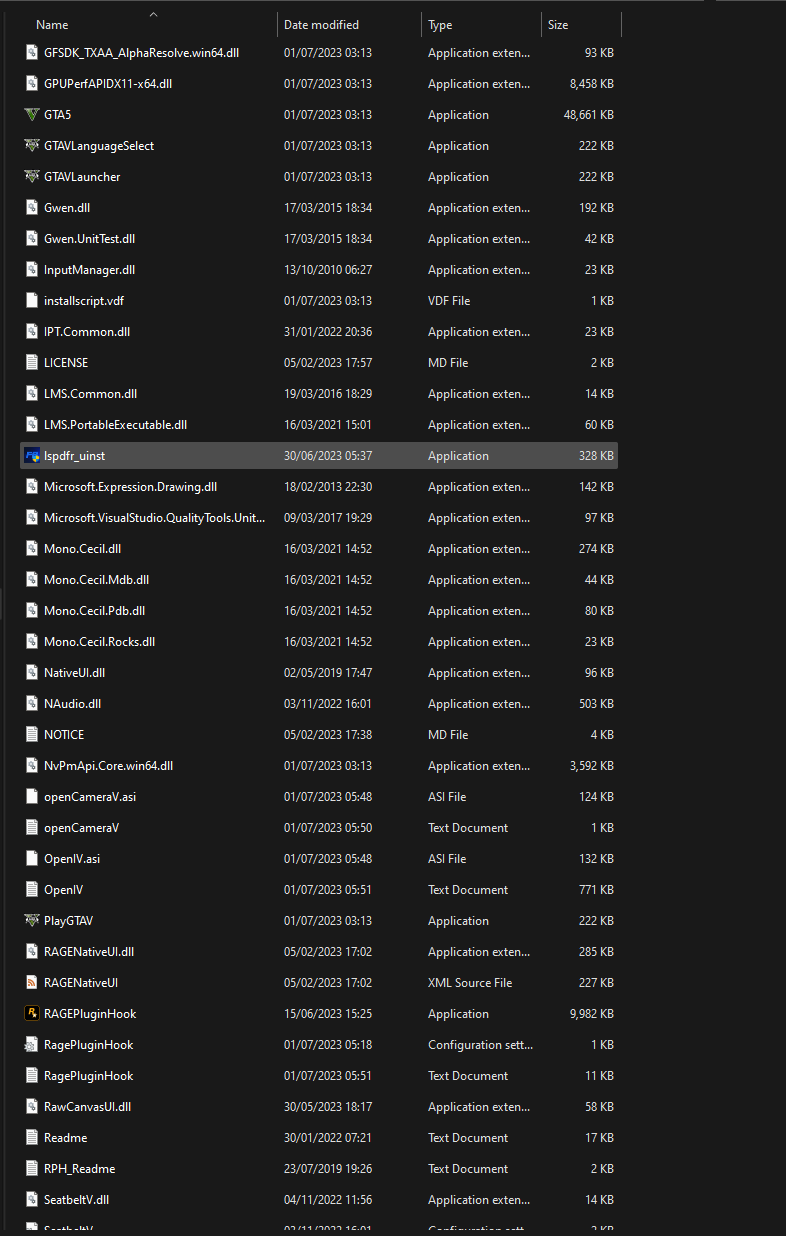The height and width of the screenshot is (1236, 786).
Task: Click the 23/07/2019 19:26 date cell
Action: coord(328,1169)
